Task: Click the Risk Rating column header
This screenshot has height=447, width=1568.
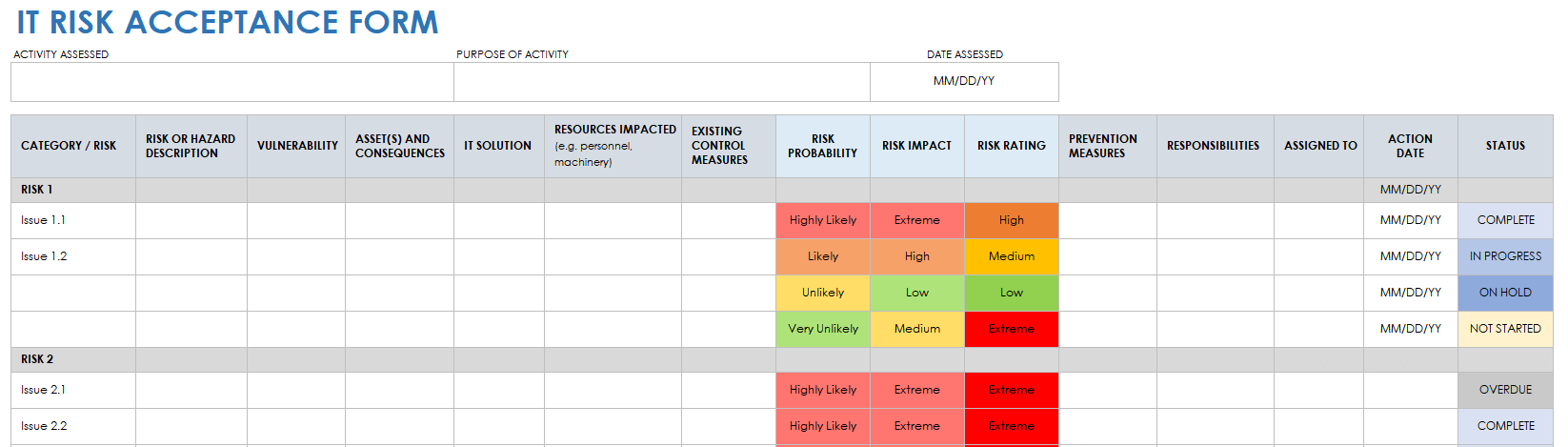Action: [1011, 146]
